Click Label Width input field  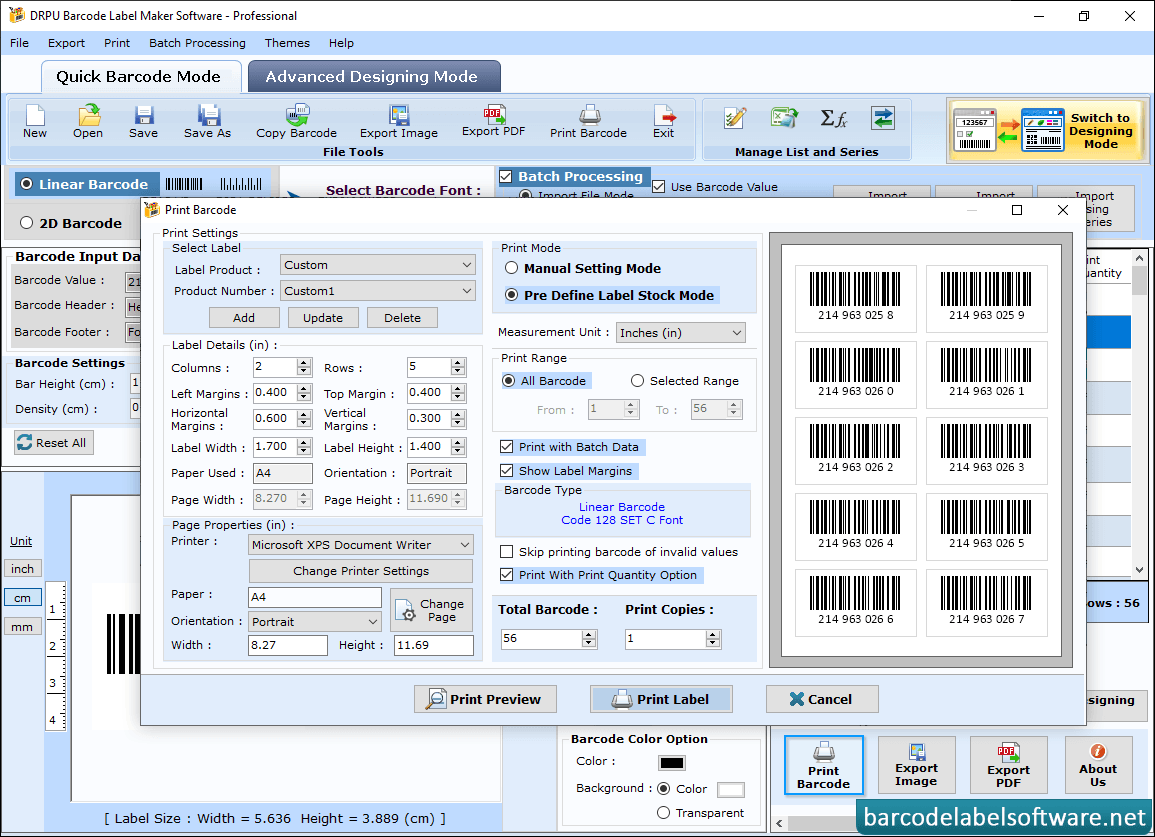[275, 446]
